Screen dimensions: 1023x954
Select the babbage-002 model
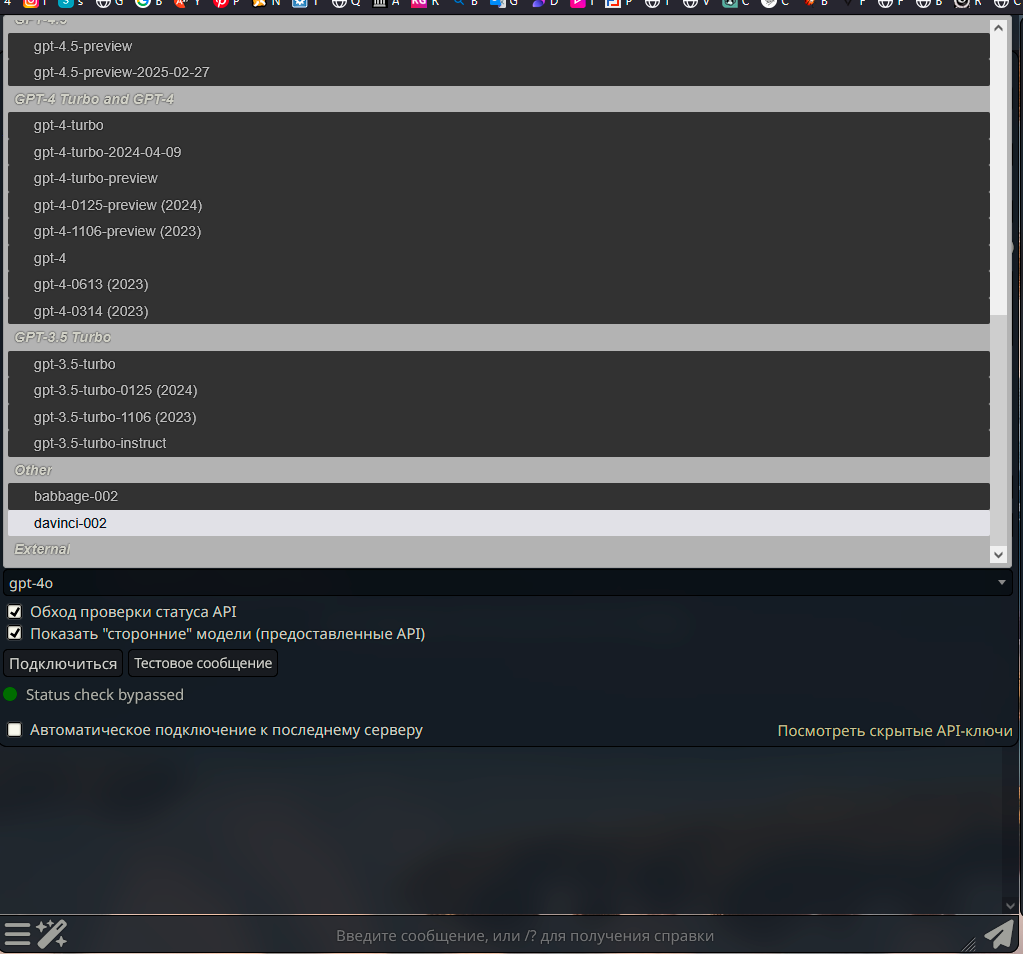[498, 497]
